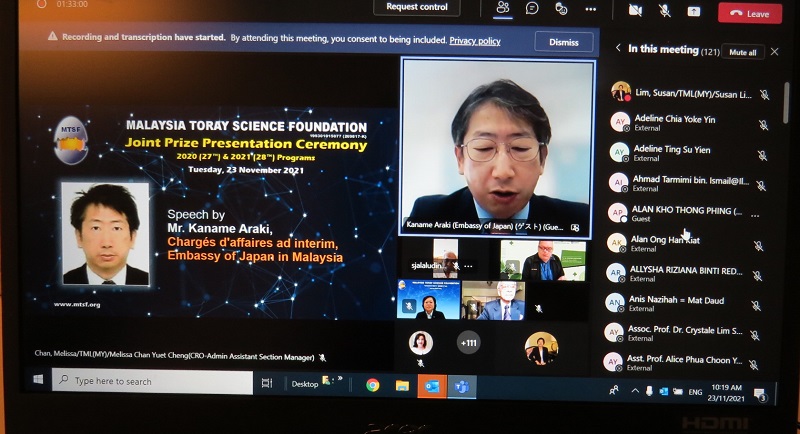
Task: Select Kaname Araki speaker video tile
Action: coord(497,148)
